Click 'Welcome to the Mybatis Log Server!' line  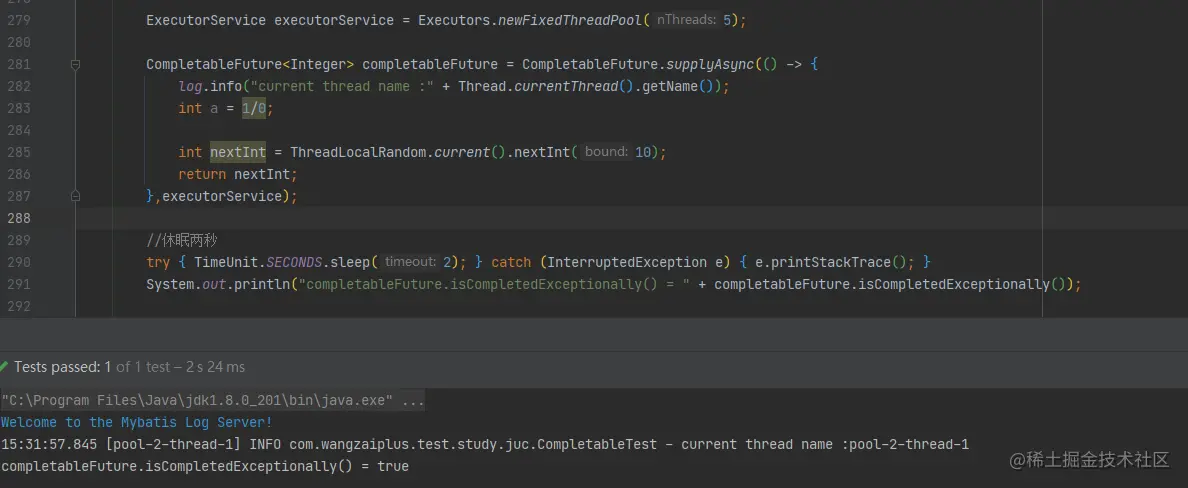(137, 422)
